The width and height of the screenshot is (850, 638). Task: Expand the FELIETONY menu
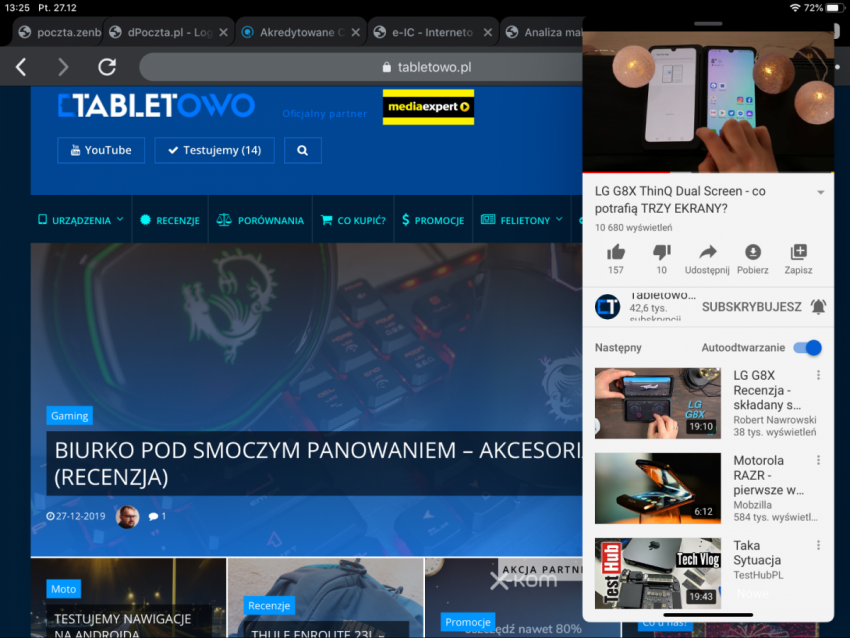coord(522,220)
